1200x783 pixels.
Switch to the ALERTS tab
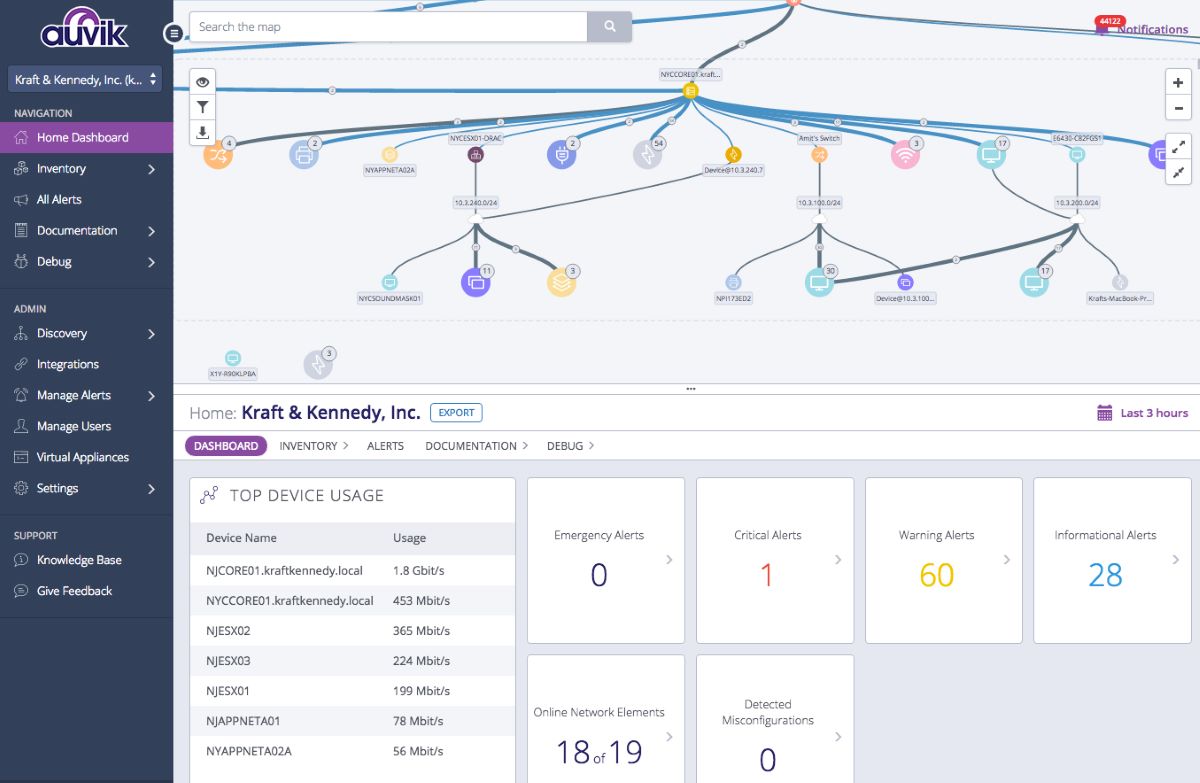[385, 446]
